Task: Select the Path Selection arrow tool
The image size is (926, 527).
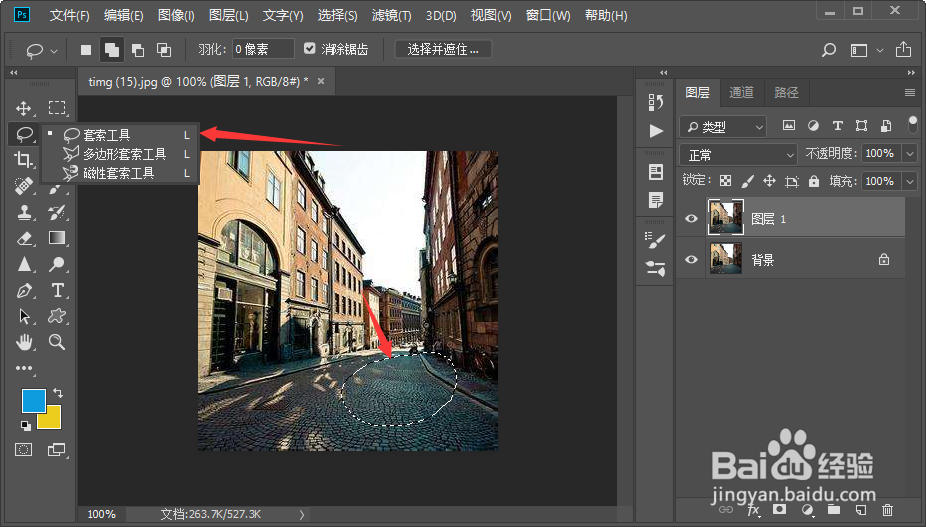Action: pos(24,316)
